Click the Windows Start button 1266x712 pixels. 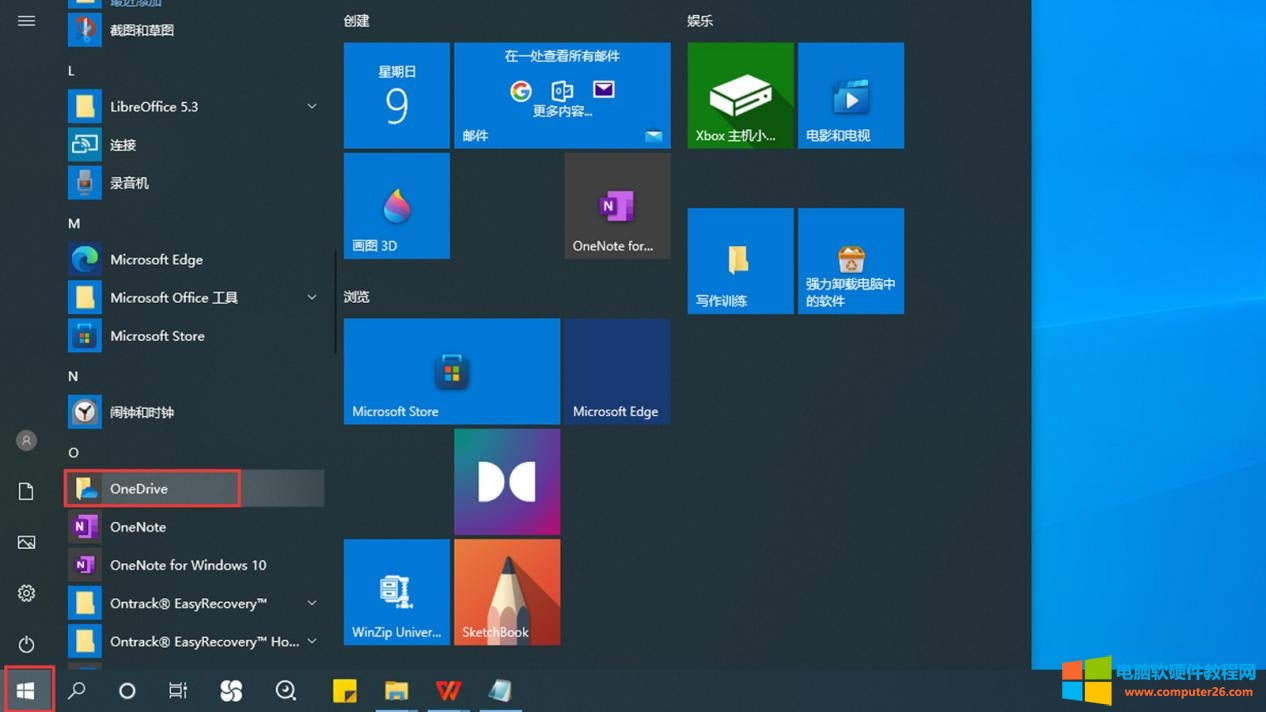(x=26, y=690)
